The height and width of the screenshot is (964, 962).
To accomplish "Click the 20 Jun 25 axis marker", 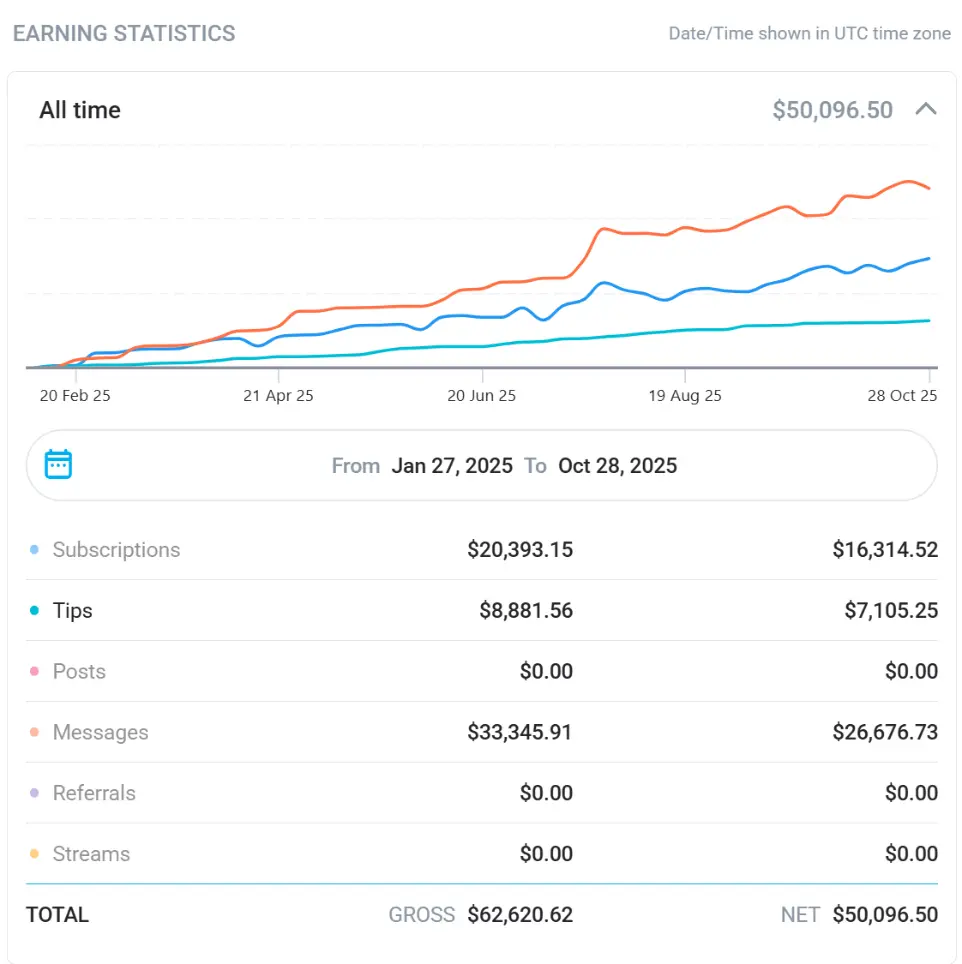I will pyautogui.click(x=481, y=396).
